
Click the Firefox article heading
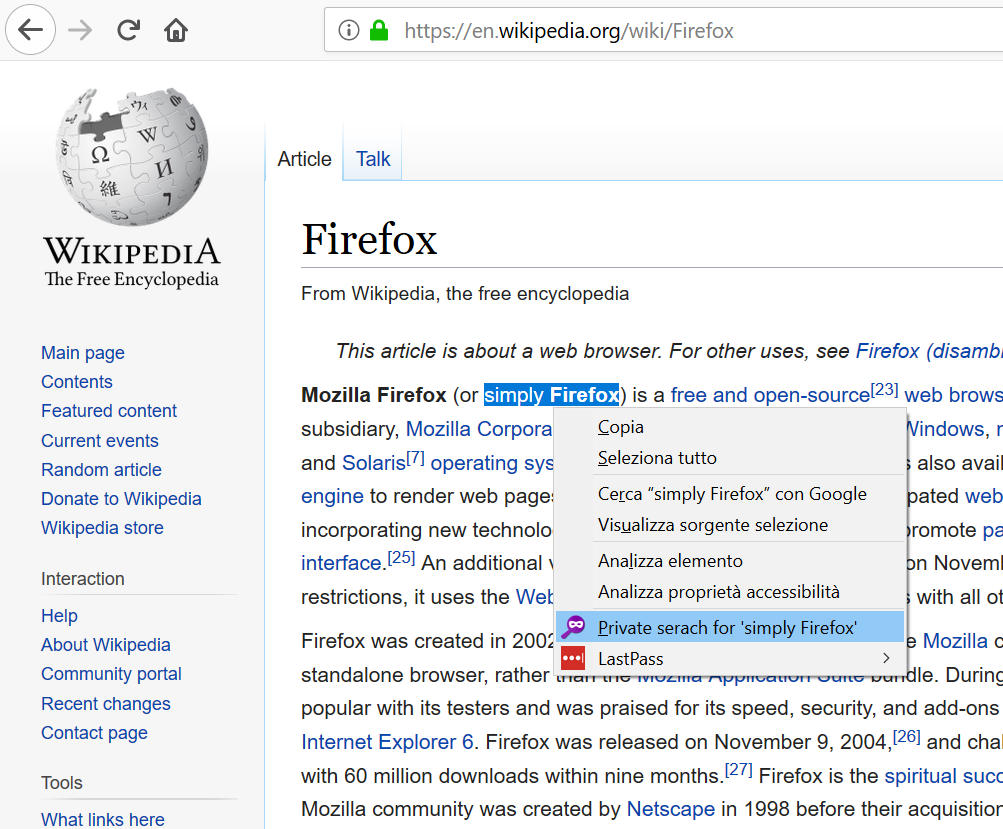pos(369,239)
